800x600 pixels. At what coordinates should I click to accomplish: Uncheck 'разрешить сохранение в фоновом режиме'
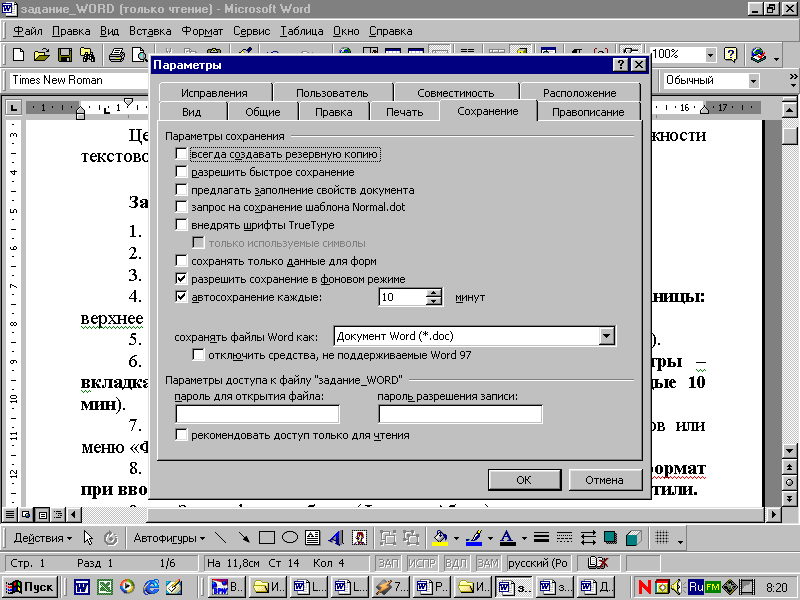click(x=181, y=279)
